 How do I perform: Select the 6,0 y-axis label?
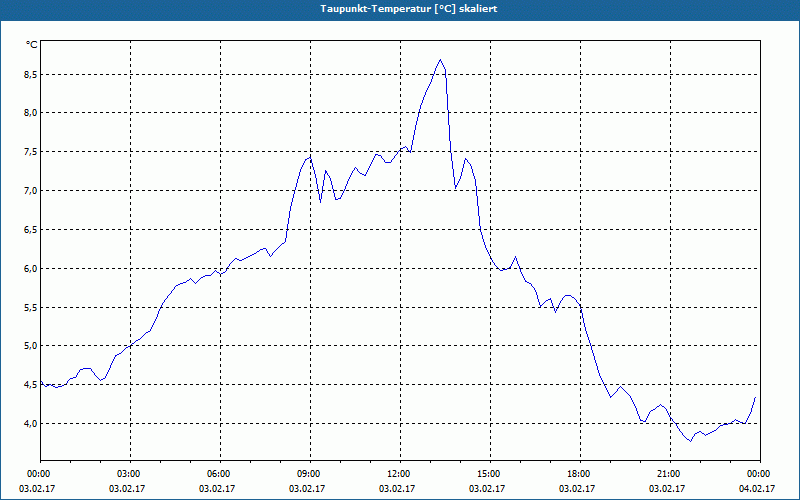pos(32,268)
